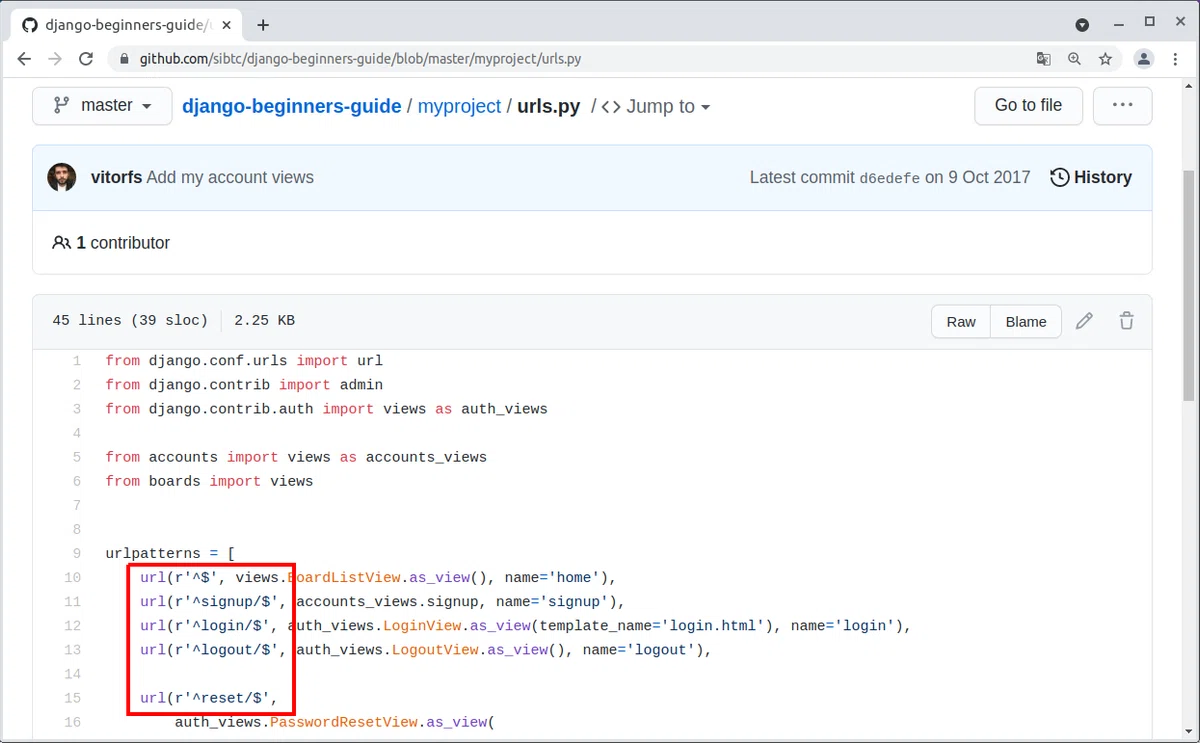Open the master branch dropdown
Image resolution: width=1200 pixels, height=743 pixels.
click(x=102, y=105)
